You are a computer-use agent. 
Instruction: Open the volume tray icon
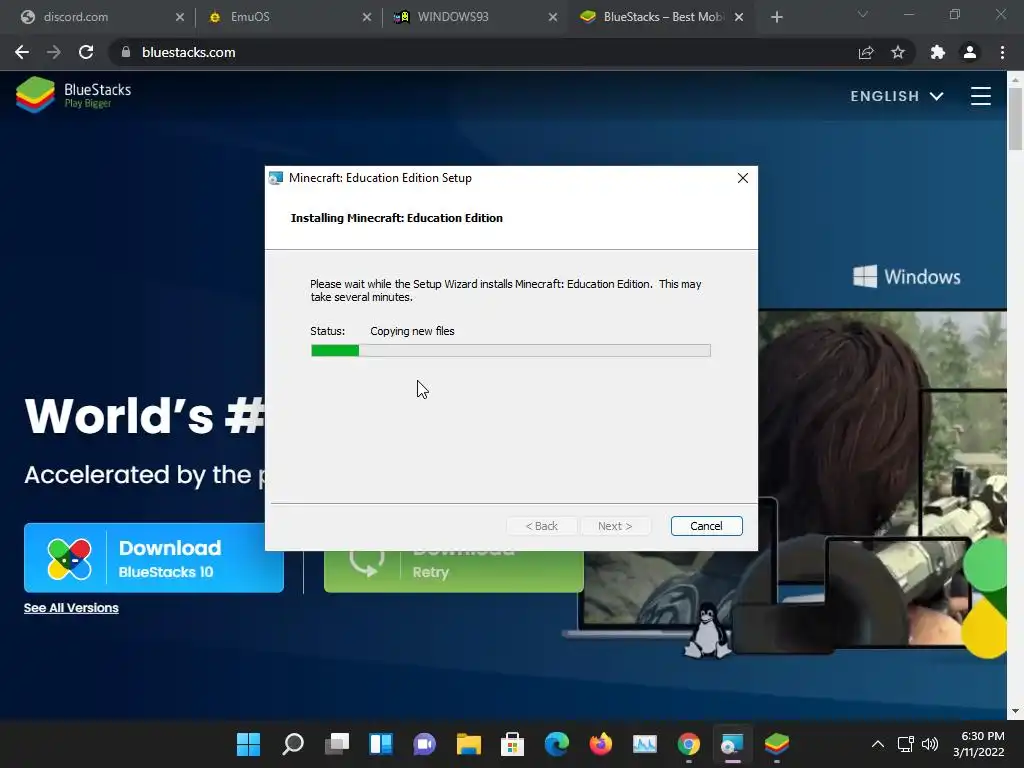[929, 744]
